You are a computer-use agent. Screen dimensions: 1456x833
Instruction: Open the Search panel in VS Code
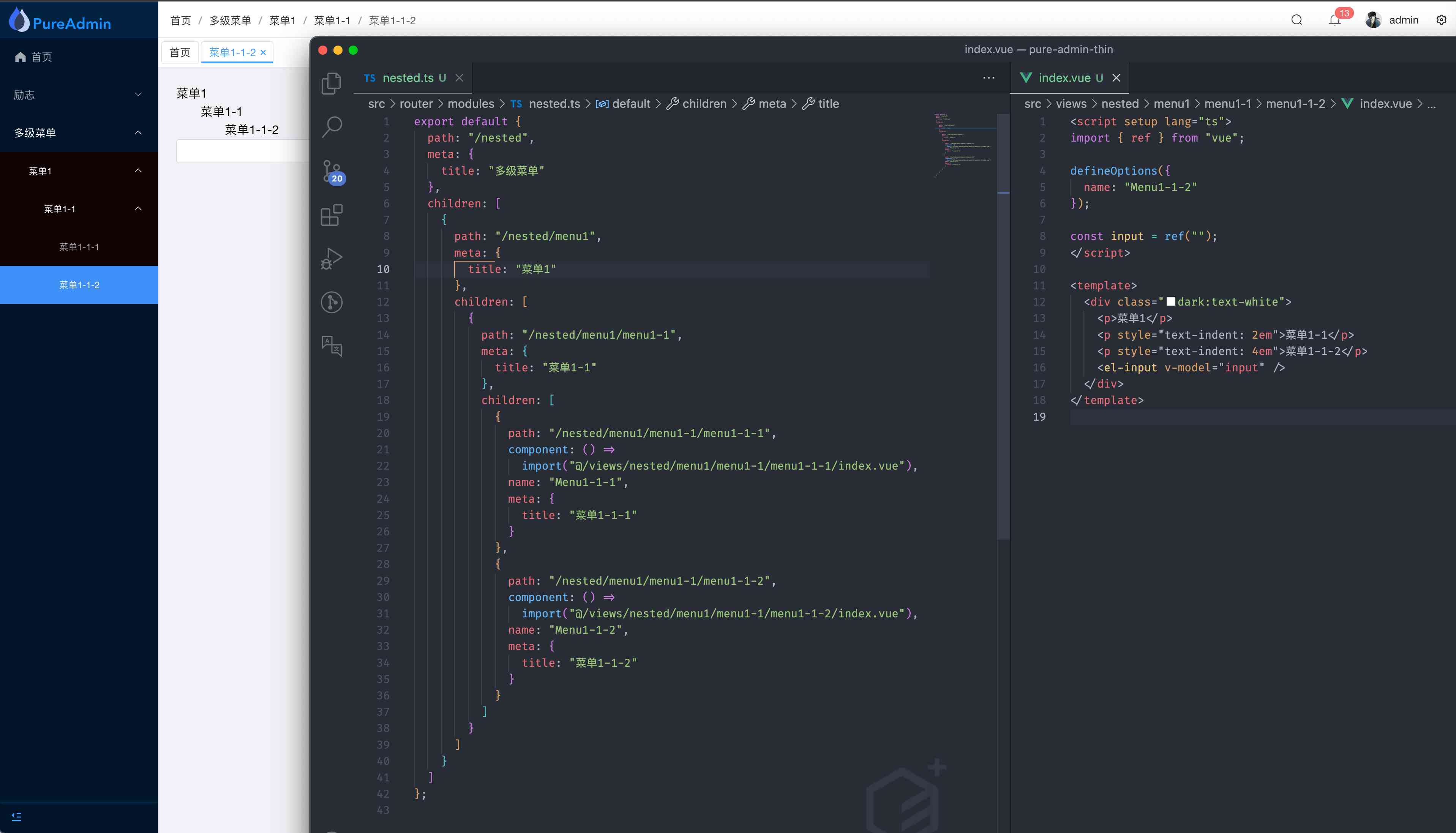coord(332,126)
